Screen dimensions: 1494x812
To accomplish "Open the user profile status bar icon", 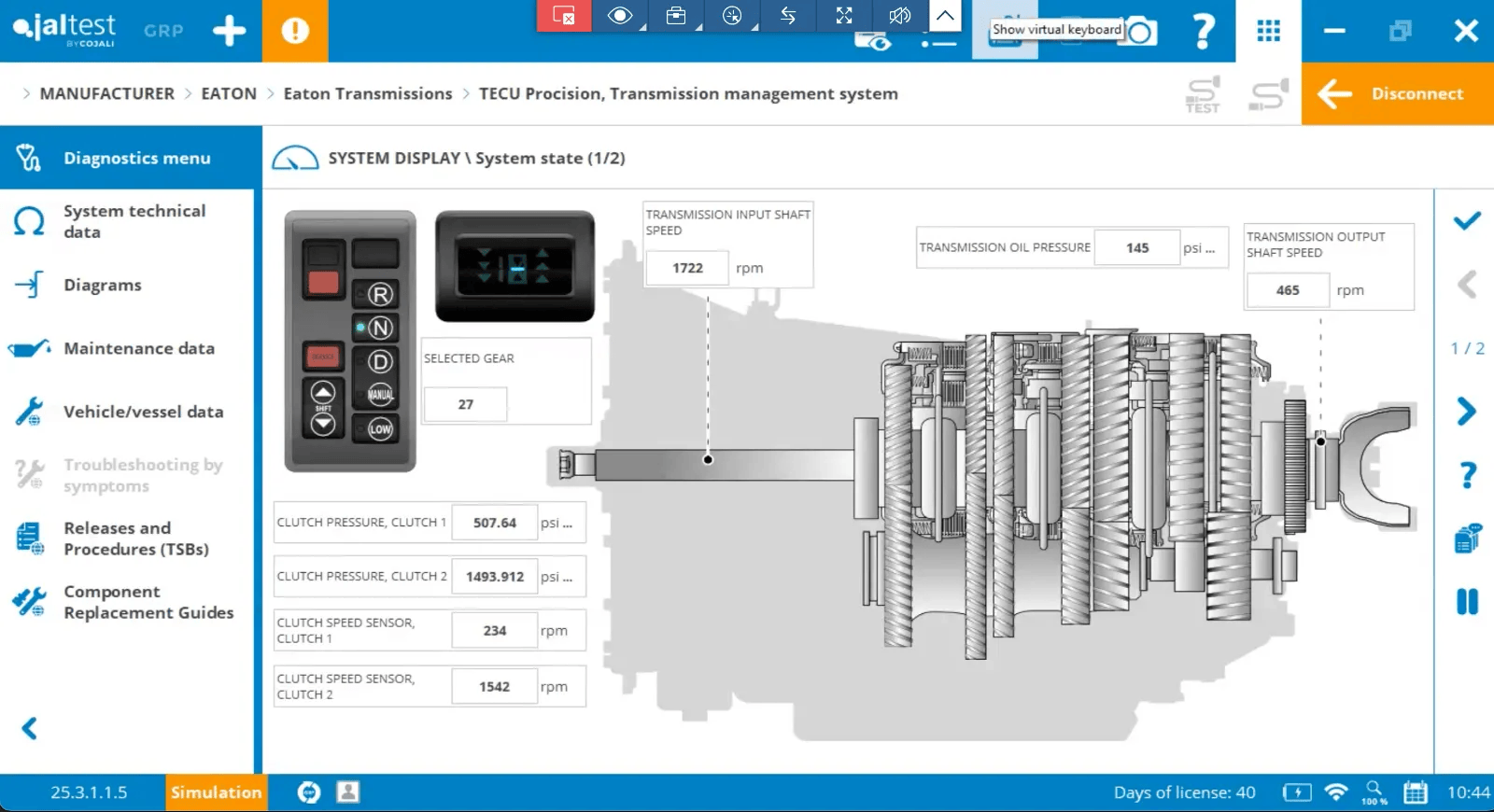I will (348, 792).
